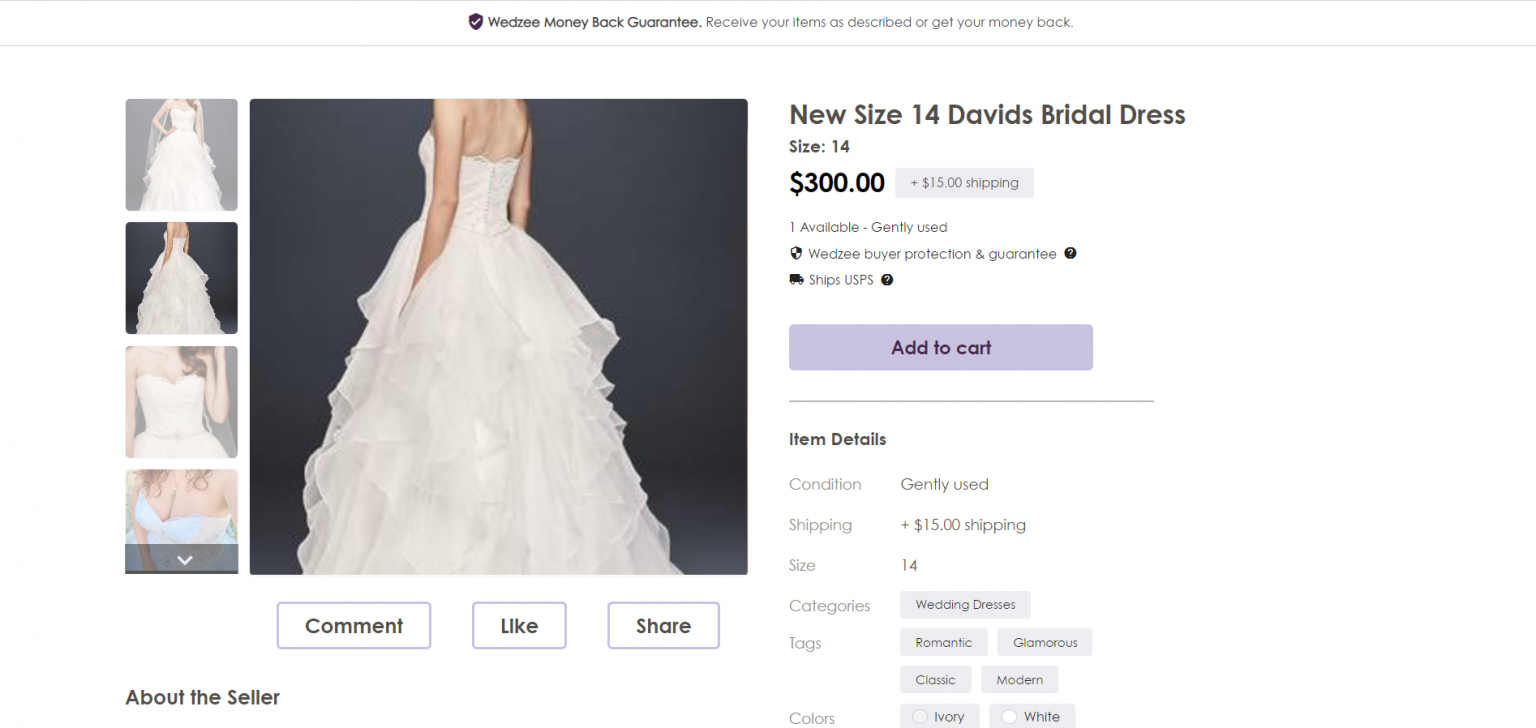Image resolution: width=1536 pixels, height=728 pixels.
Task: Like this wedding dress listing
Action: point(519,625)
